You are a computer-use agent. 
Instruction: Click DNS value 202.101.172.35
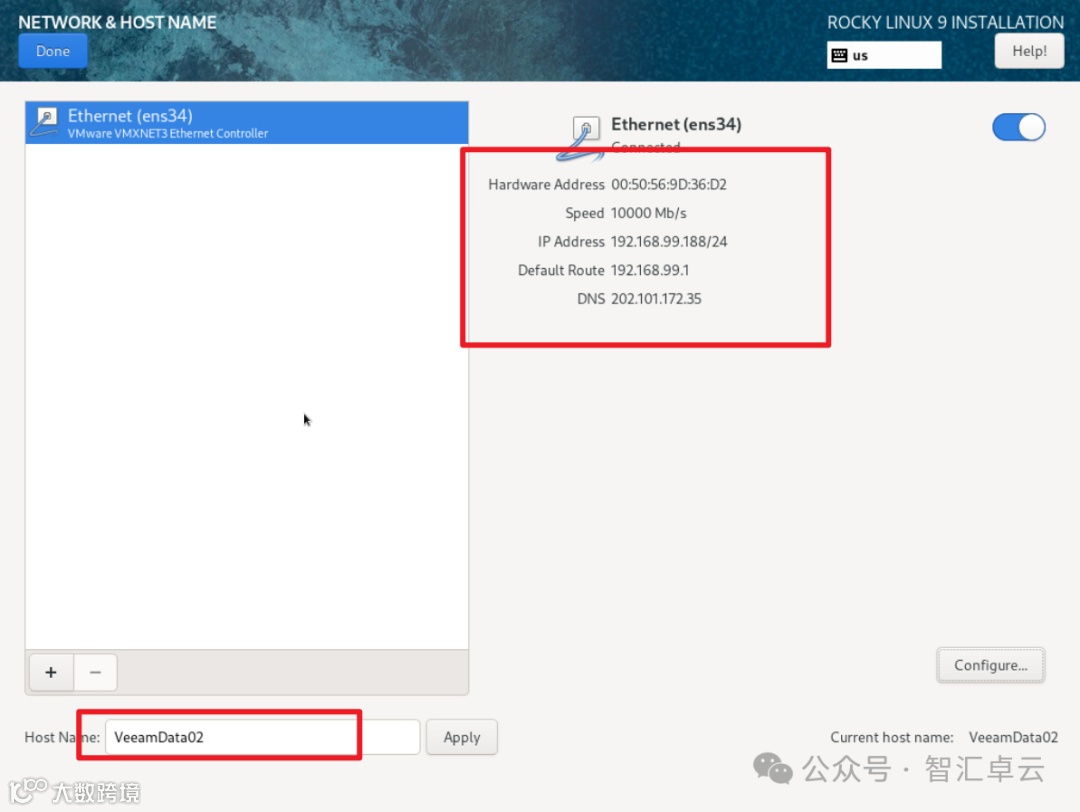(x=656, y=299)
